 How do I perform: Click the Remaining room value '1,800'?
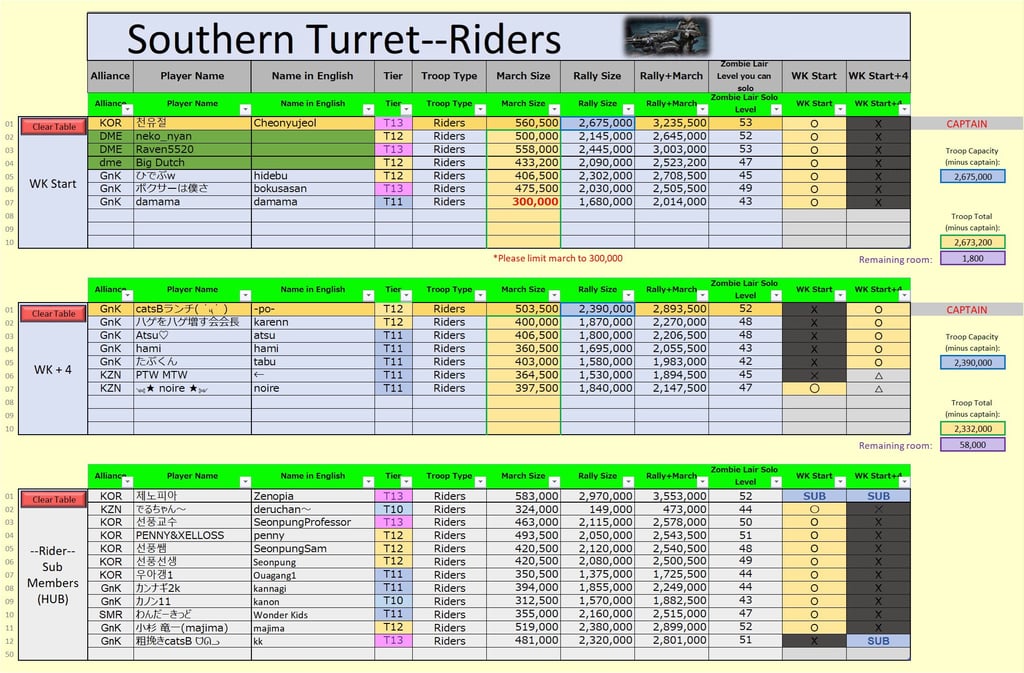pos(972,258)
